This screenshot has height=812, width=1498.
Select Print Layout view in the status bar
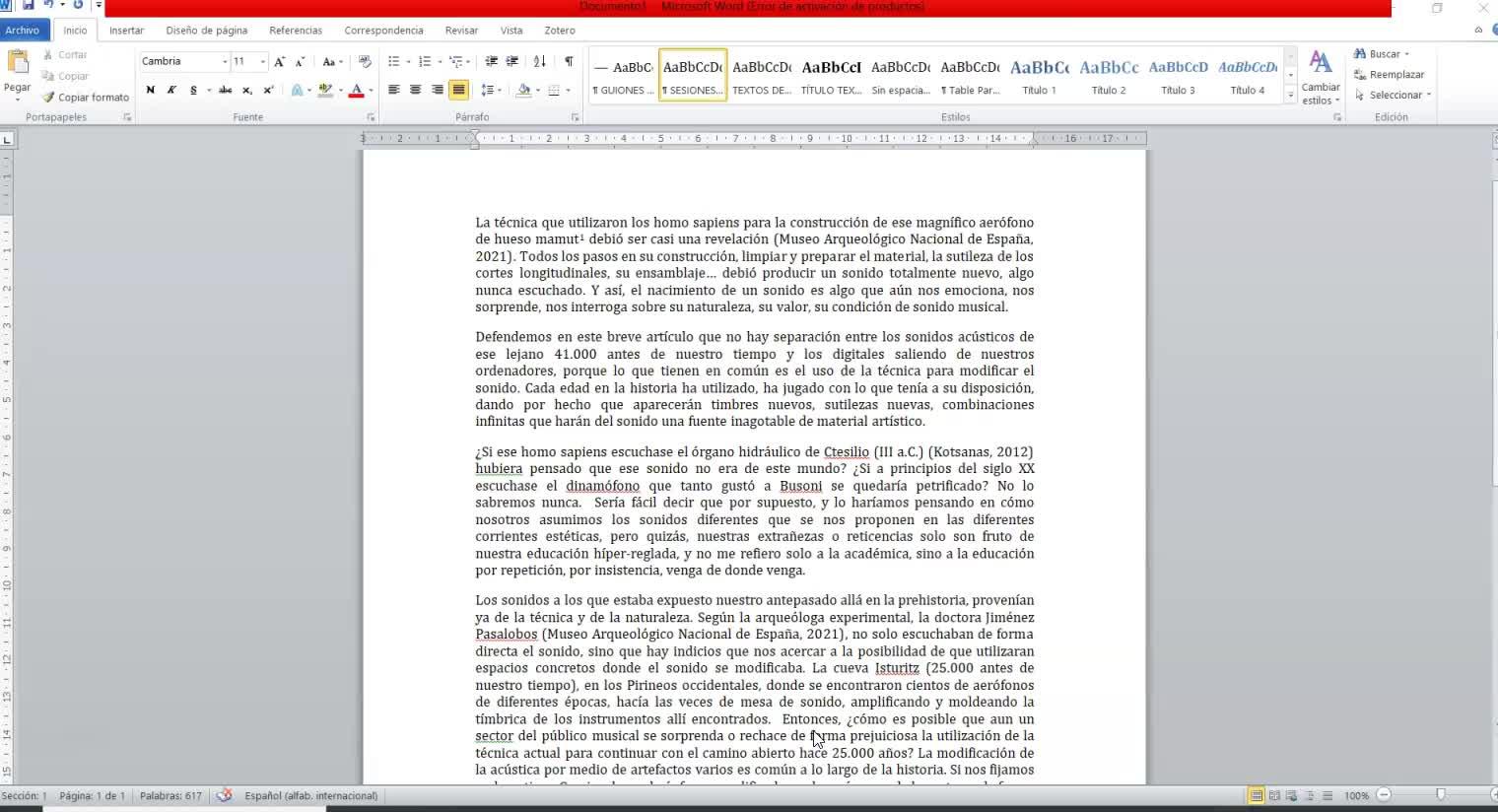(x=1257, y=795)
